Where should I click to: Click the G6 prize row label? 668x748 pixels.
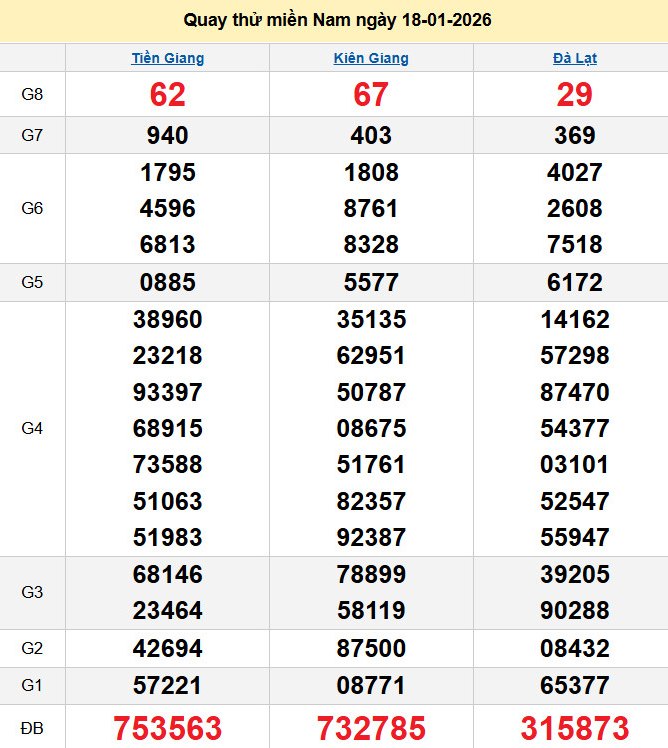32,208
